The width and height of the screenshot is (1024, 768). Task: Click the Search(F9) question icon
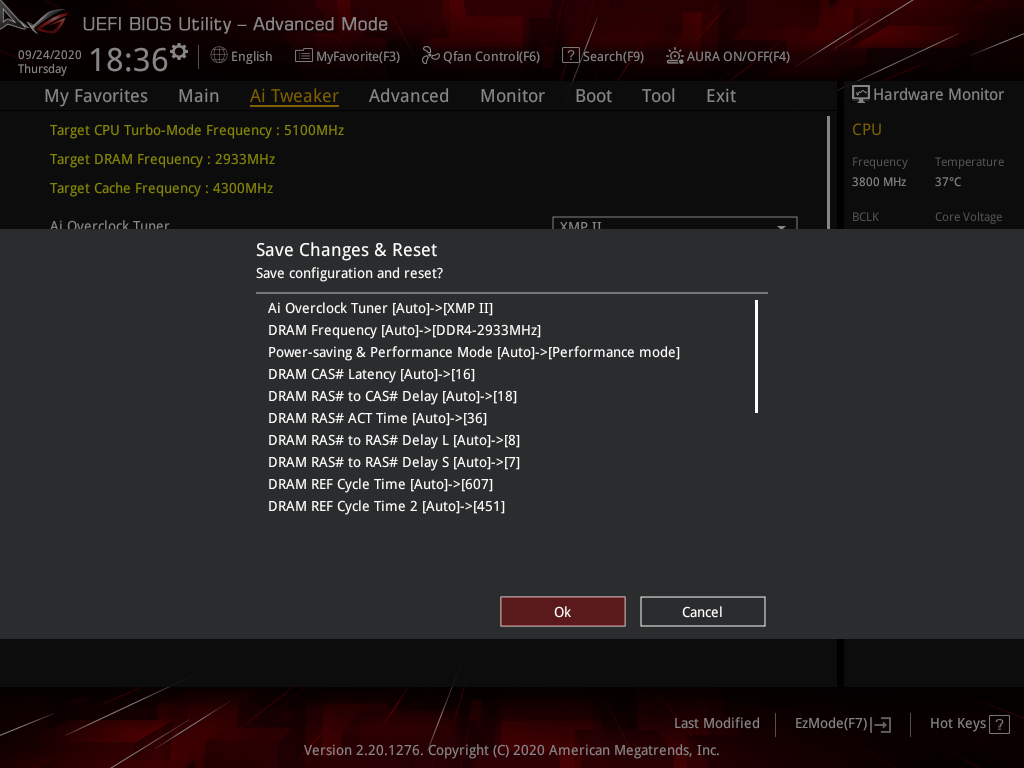point(570,56)
